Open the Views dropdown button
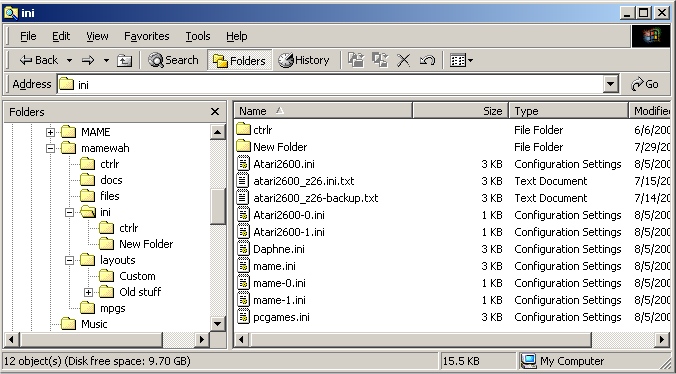Viewport: 676px width, 374px height. point(461,60)
